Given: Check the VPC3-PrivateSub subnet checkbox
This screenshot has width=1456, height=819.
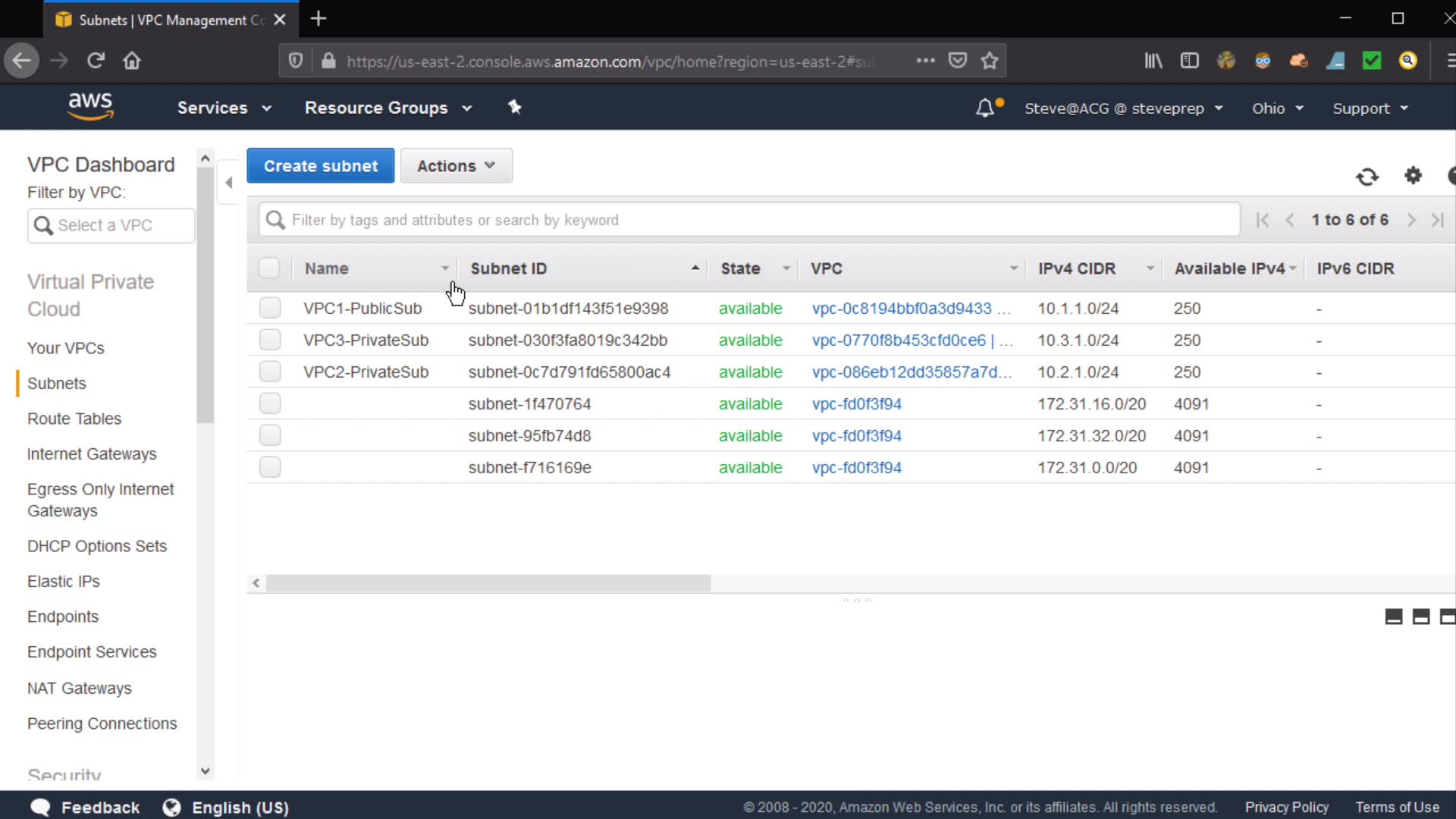Looking at the screenshot, I should [x=270, y=340].
